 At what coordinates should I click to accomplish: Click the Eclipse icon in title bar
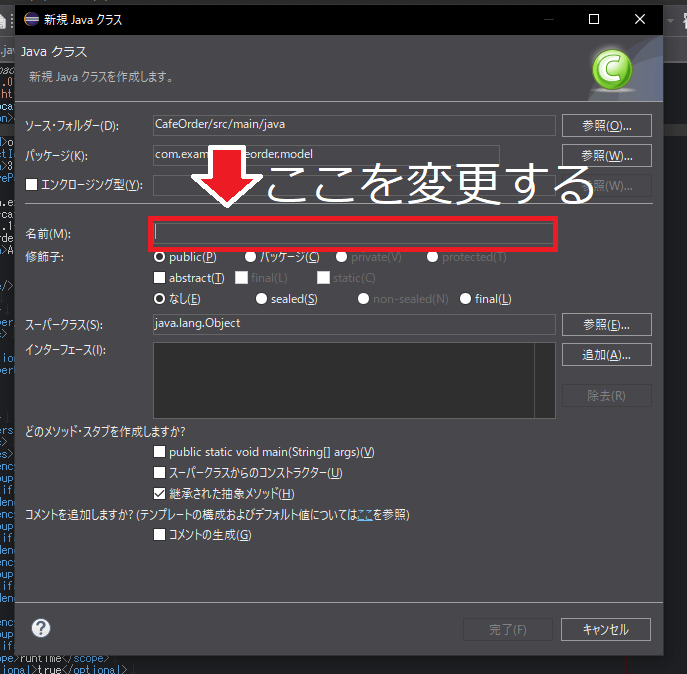pyautogui.click(x=29, y=19)
